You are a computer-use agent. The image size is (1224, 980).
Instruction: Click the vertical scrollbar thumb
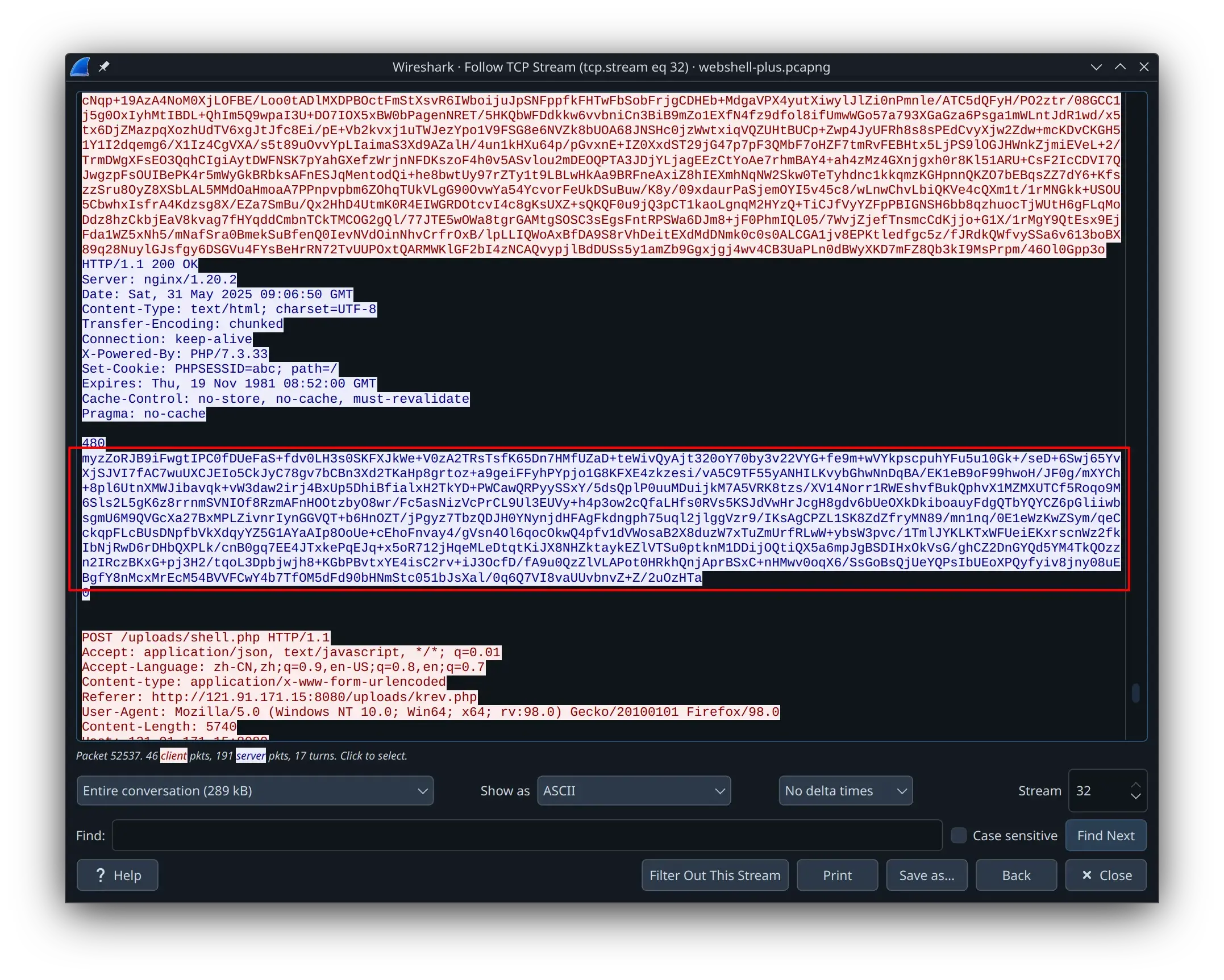click(x=1135, y=693)
